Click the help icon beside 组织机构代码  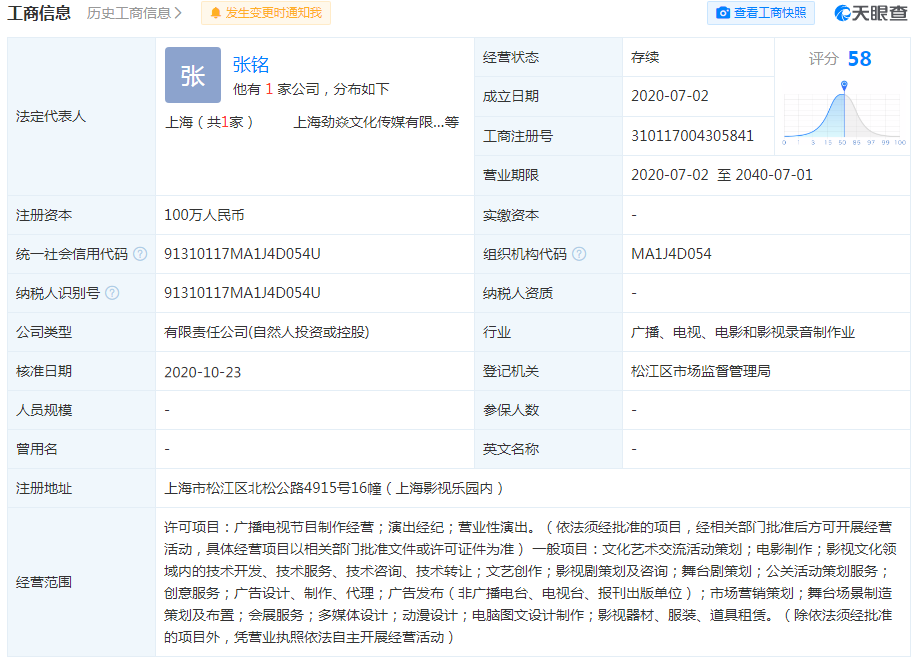578,255
